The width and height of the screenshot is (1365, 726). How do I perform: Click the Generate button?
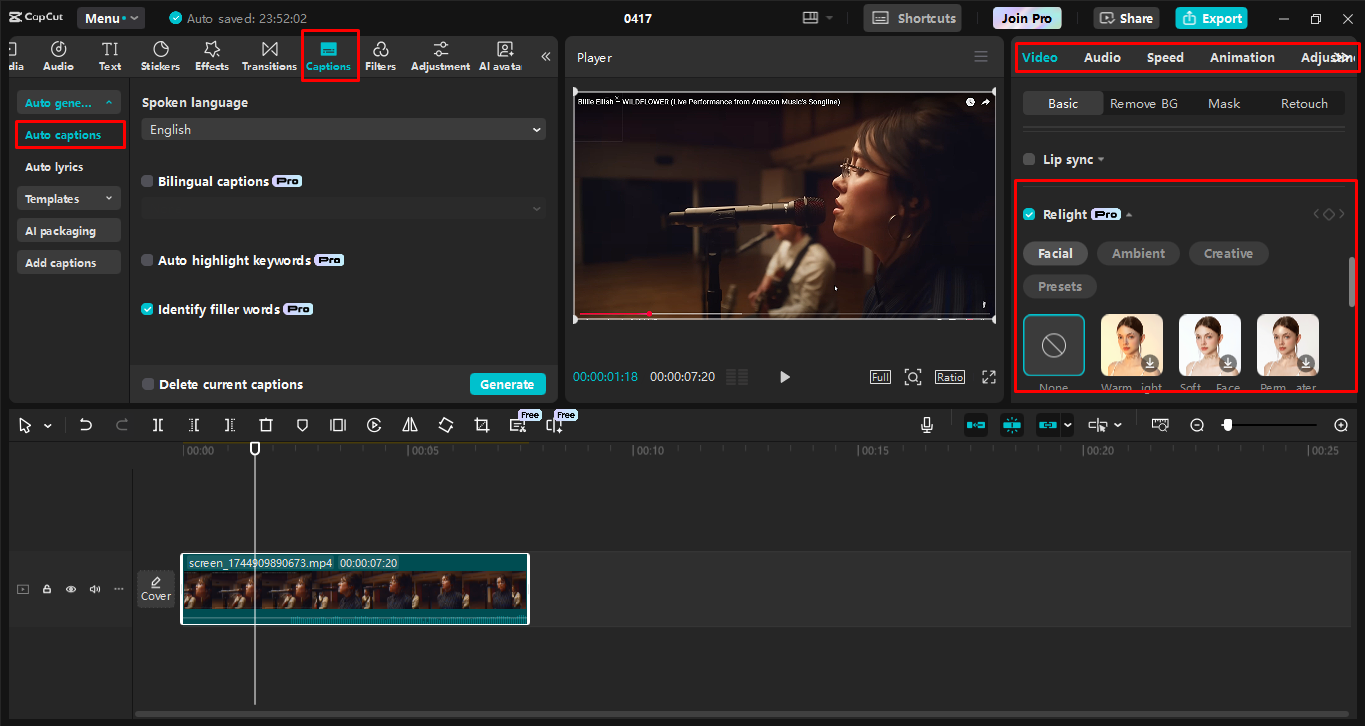[x=507, y=385]
